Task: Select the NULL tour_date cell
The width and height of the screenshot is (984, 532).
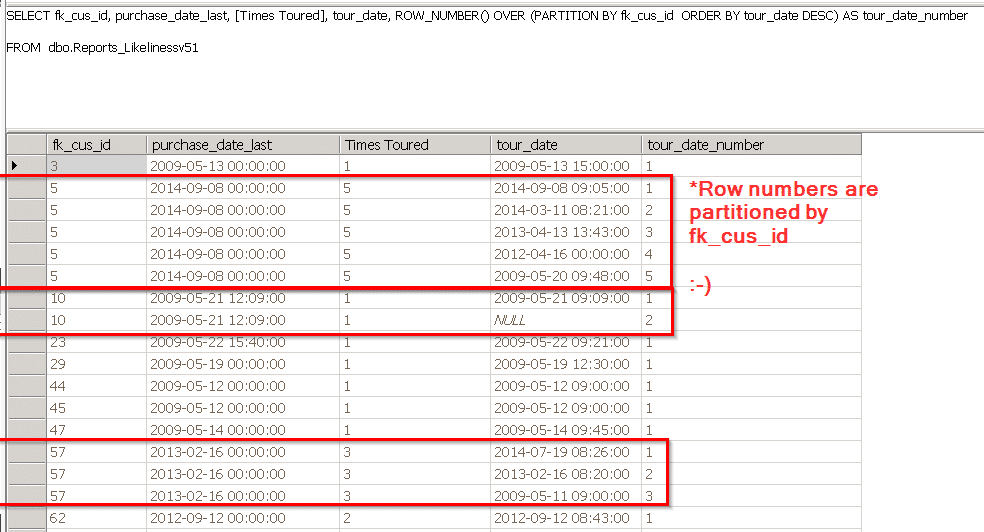Action: point(566,320)
